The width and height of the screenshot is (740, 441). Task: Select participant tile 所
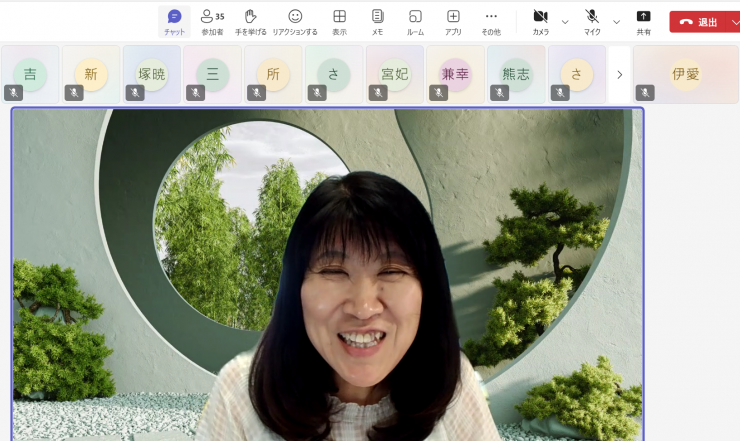coord(273,74)
